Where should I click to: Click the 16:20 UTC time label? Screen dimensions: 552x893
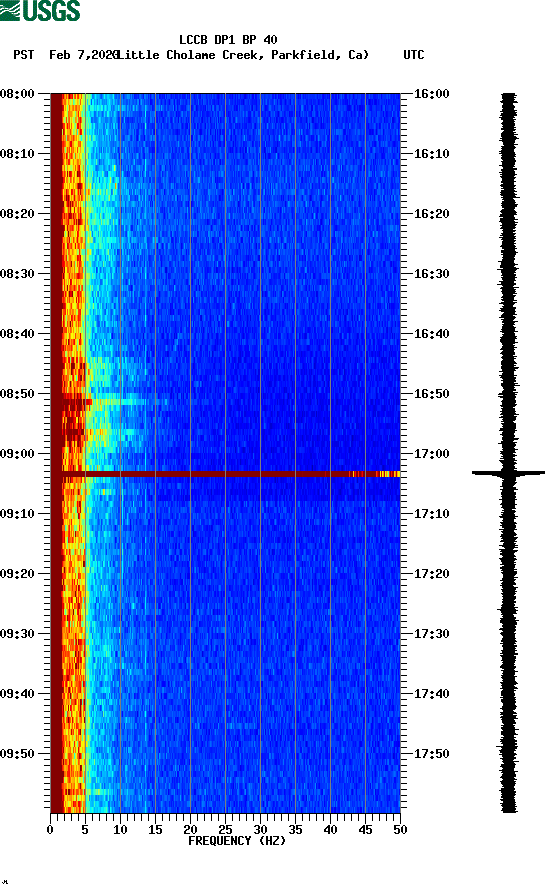431,214
